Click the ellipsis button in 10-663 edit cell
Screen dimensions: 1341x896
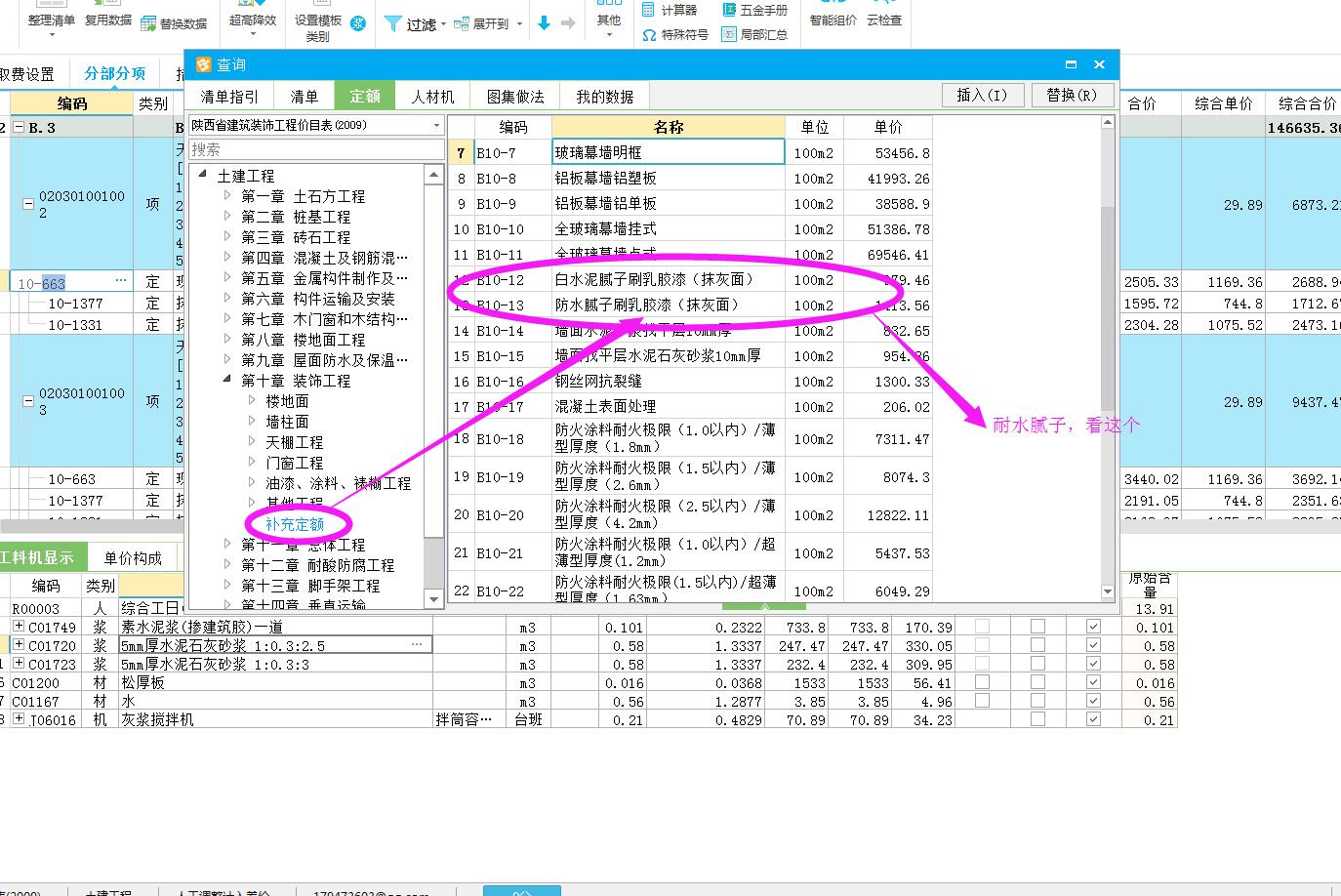(x=121, y=282)
